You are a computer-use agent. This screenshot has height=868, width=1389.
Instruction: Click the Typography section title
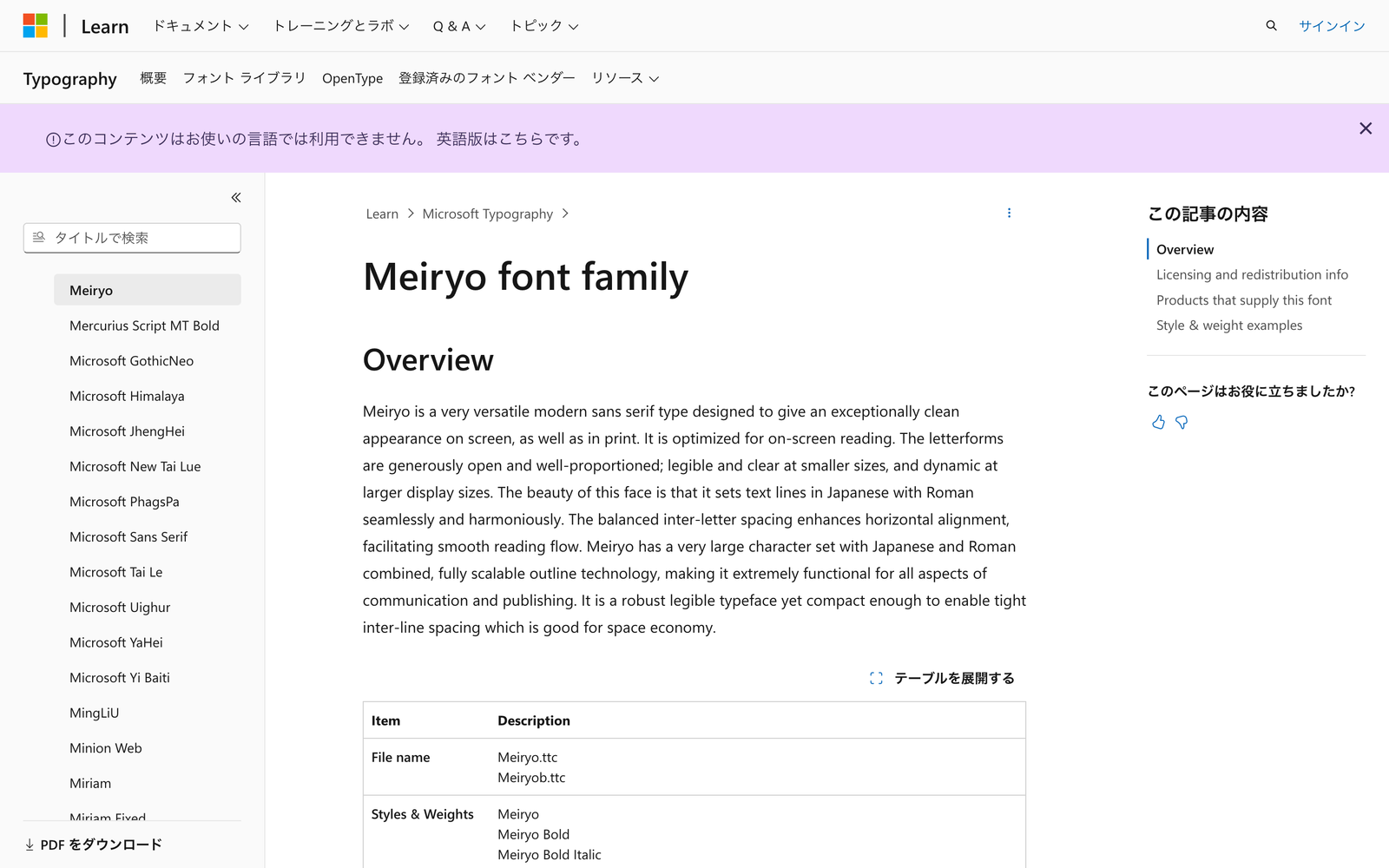70,79
